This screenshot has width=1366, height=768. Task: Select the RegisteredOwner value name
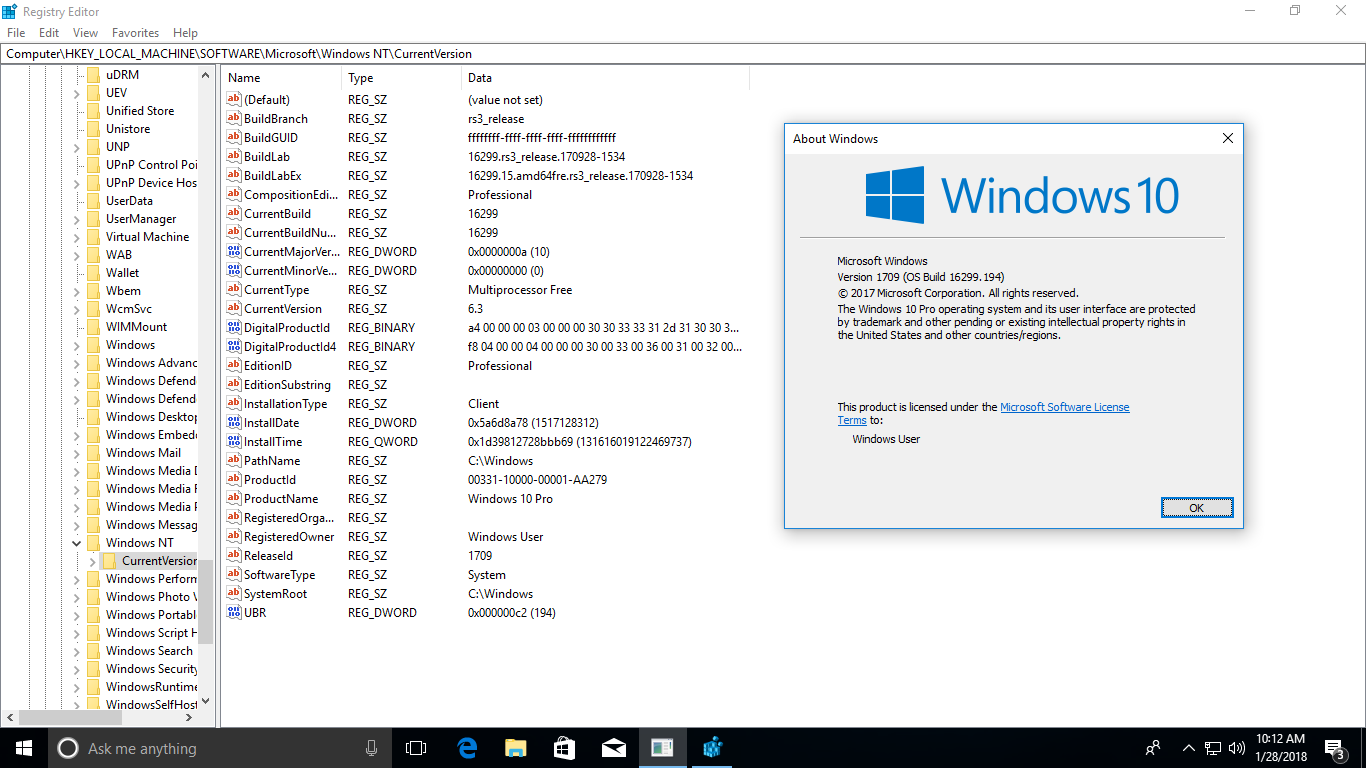pyautogui.click(x=289, y=536)
